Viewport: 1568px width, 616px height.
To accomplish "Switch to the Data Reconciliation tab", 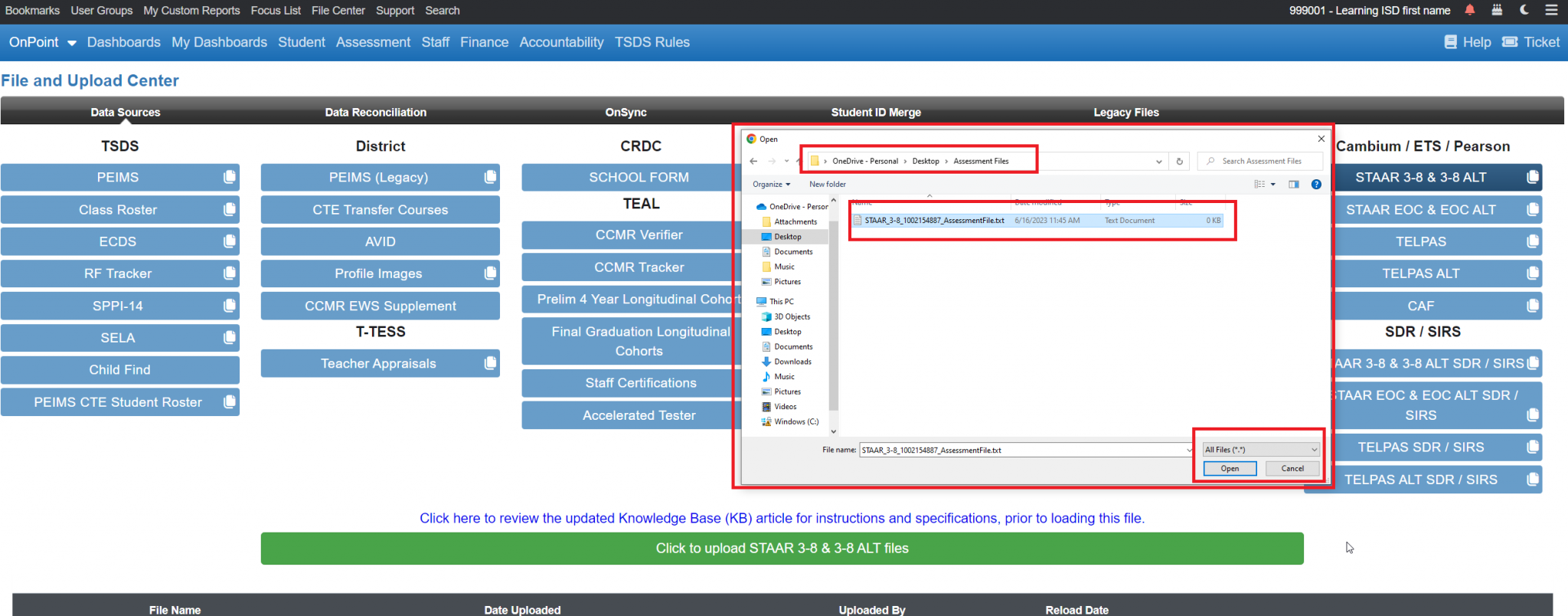I will [x=375, y=112].
